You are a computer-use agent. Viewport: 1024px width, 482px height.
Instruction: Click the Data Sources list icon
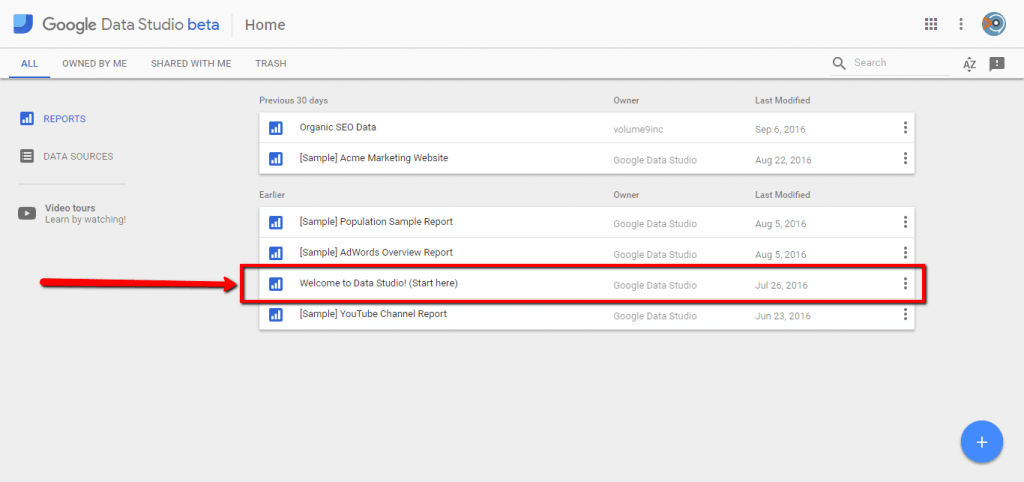tap(27, 156)
